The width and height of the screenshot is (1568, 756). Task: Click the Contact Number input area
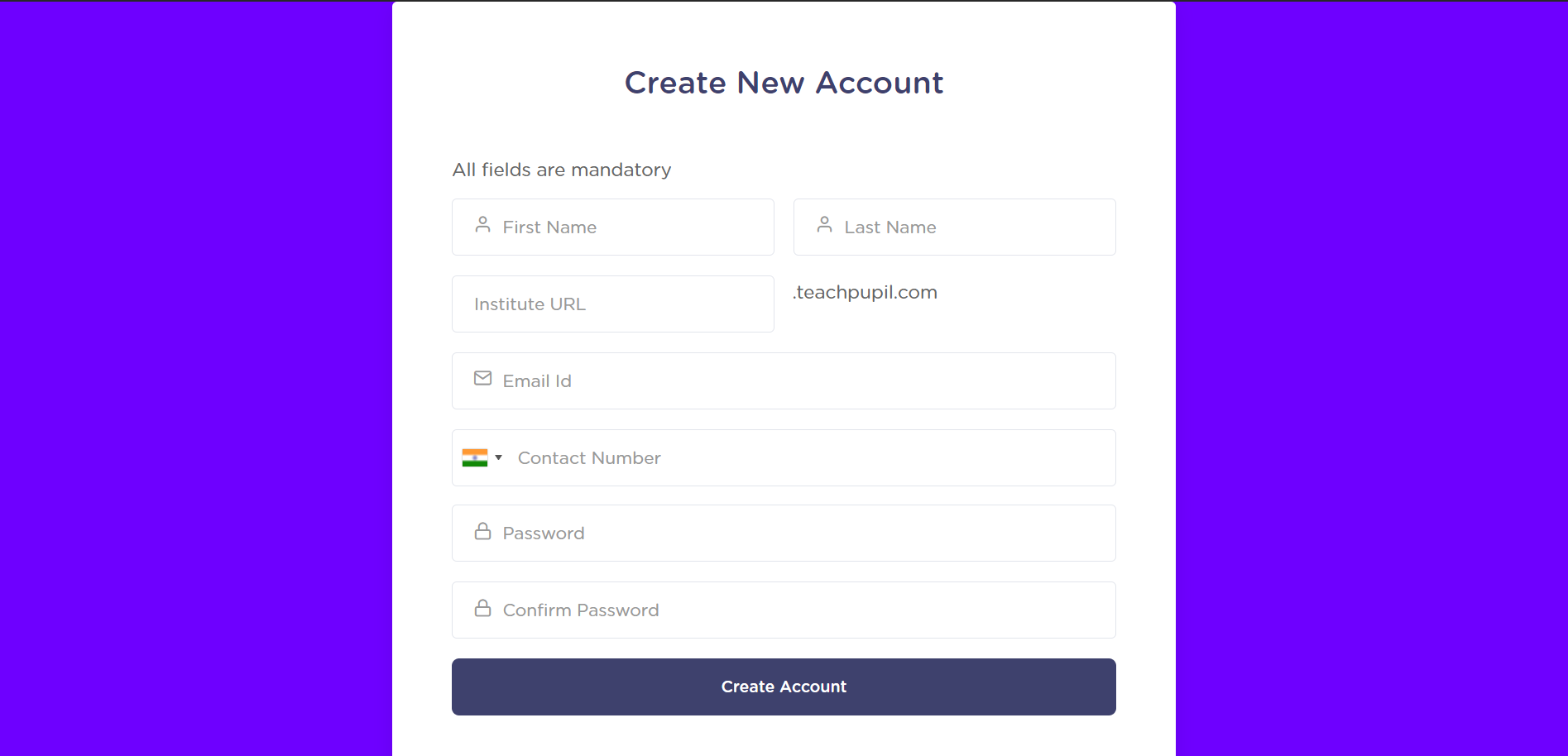(811, 458)
